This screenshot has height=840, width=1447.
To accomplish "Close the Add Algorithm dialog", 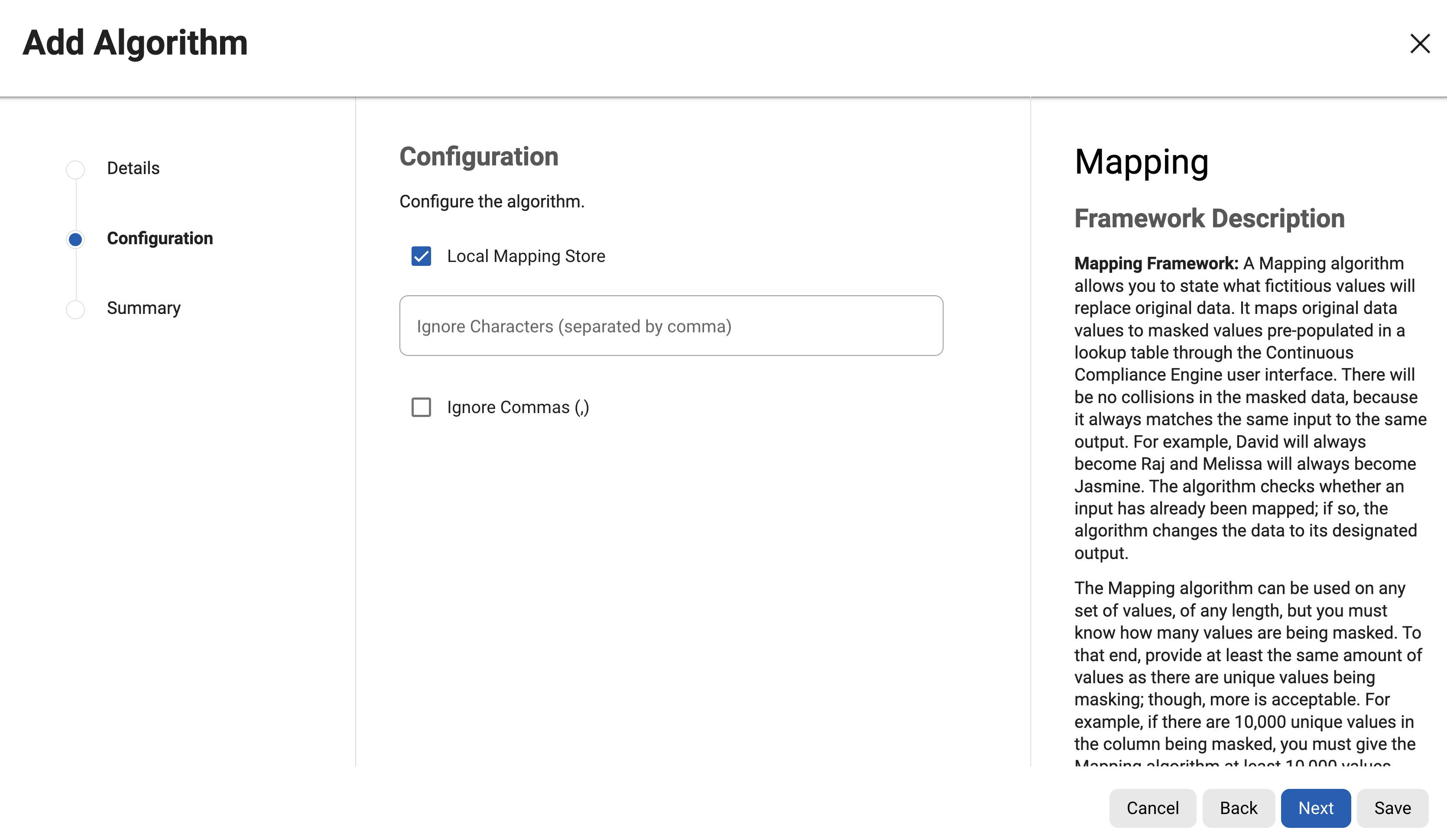I will tap(1420, 44).
